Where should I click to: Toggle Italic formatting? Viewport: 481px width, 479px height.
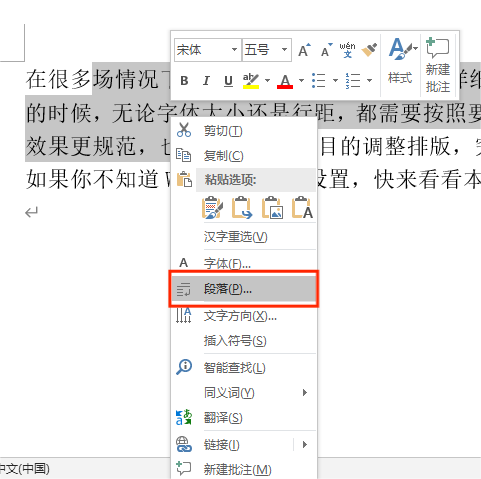coord(206,81)
